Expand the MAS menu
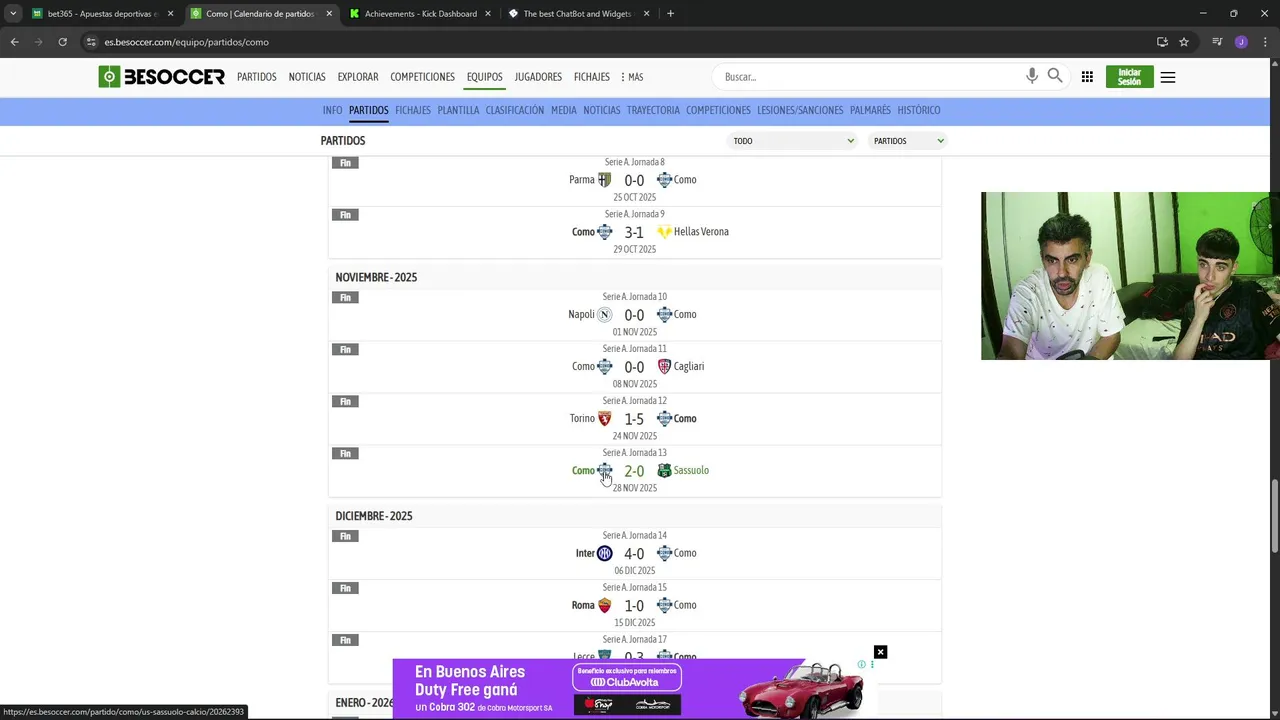Viewport: 1280px width, 720px height. click(632, 77)
